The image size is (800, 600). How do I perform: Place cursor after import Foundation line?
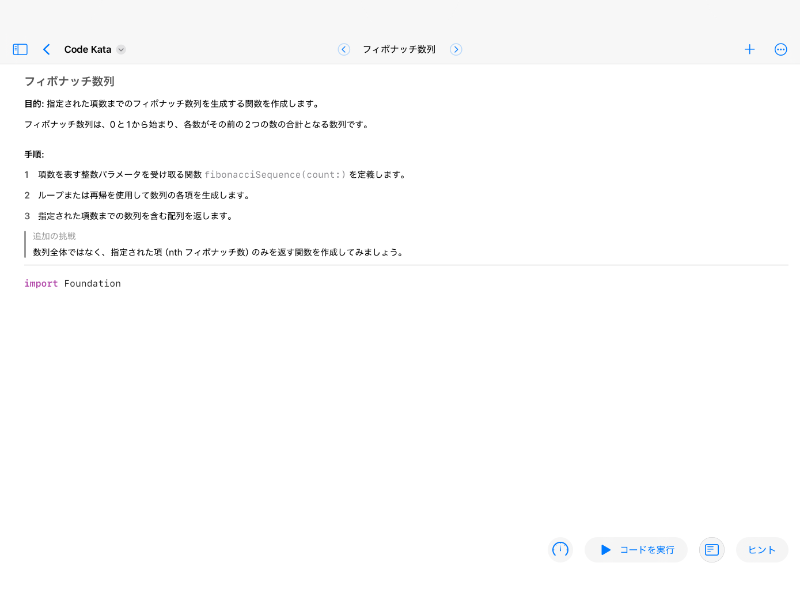(122, 283)
